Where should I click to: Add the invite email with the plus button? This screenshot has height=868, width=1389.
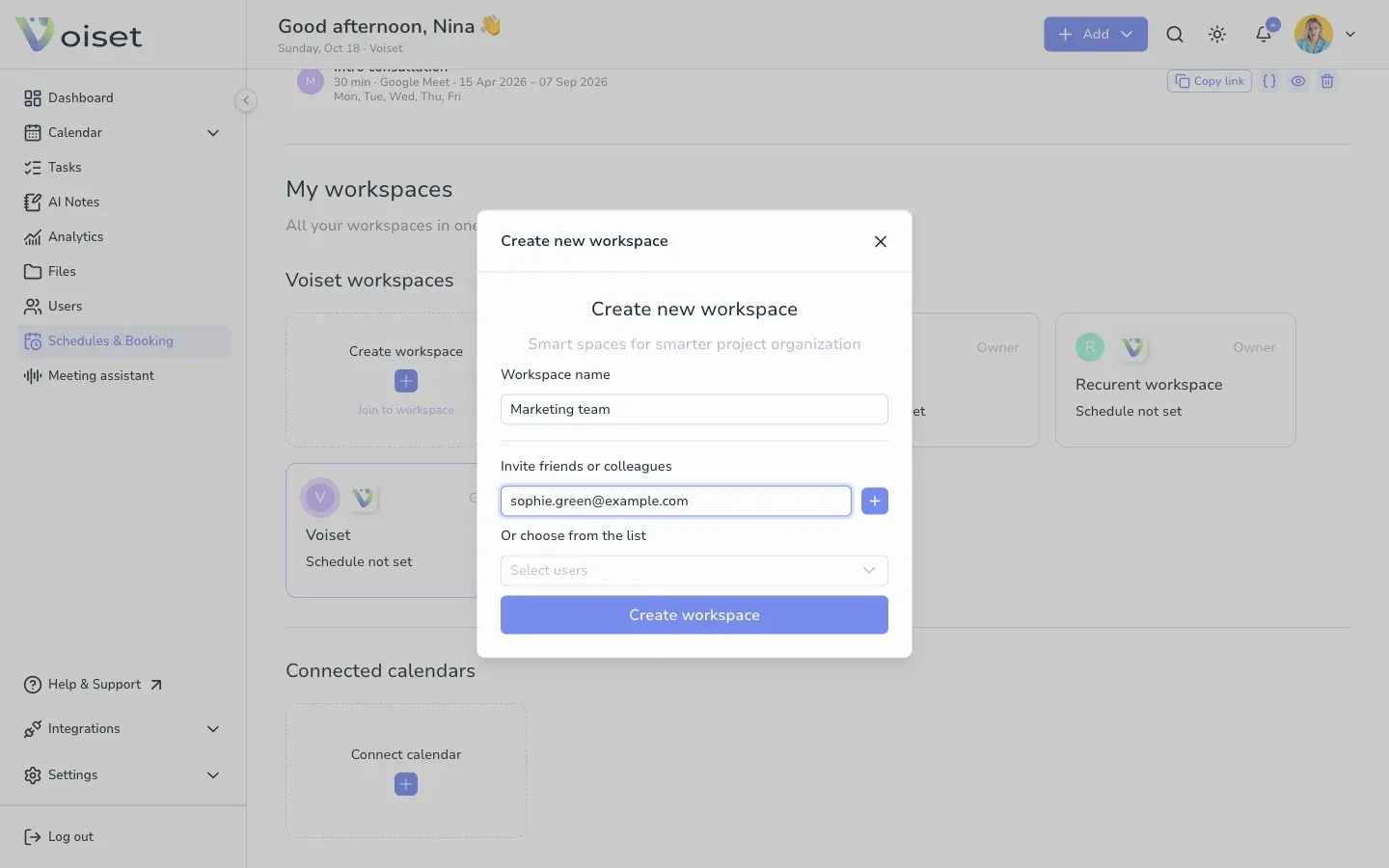point(875,501)
